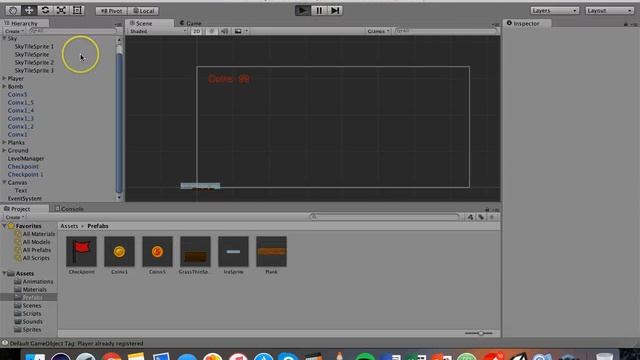This screenshot has width=640, height=360.
Task: Select the Coinx1 prefab thumbnail
Action: coord(119,252)
